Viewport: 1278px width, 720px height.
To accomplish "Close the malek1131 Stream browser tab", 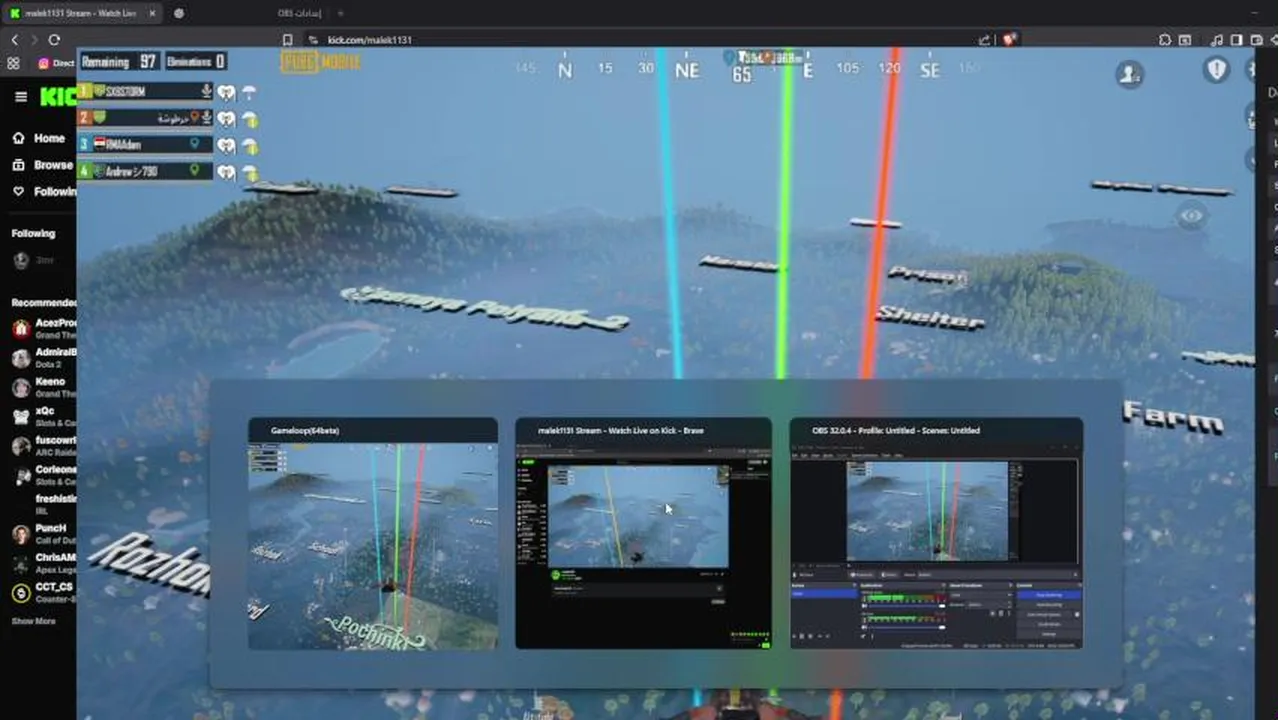I will point(151,13).
